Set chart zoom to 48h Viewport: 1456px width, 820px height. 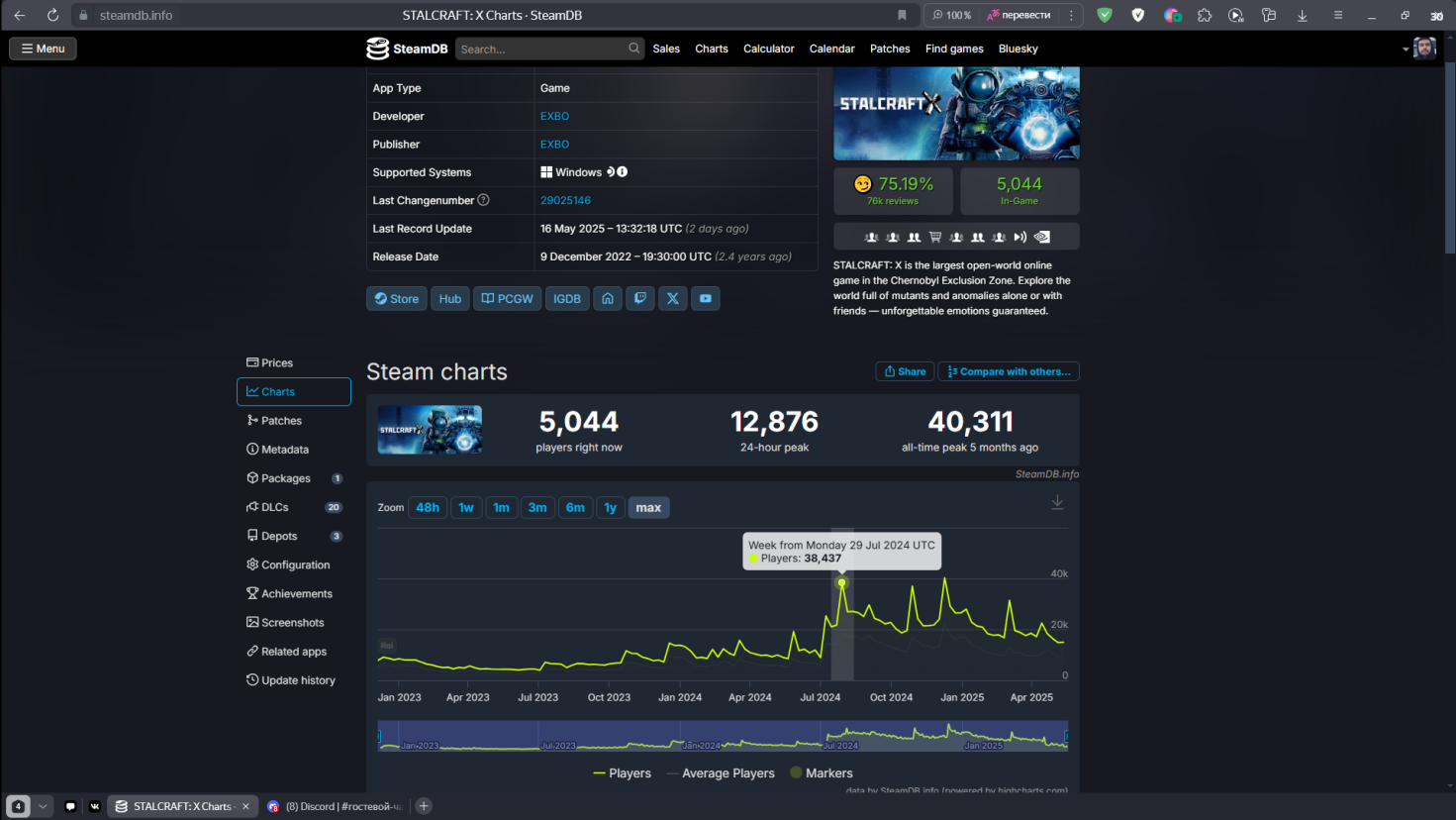tap(428, 507)
